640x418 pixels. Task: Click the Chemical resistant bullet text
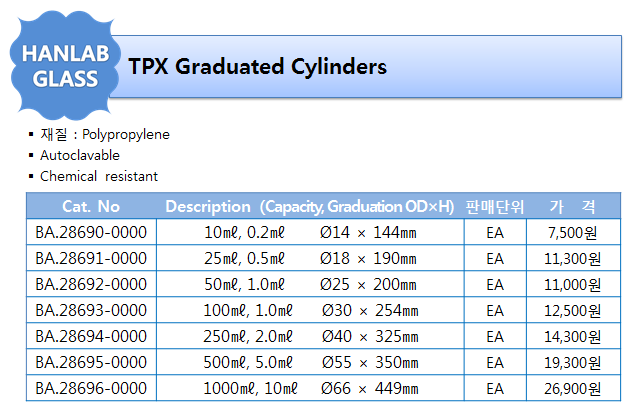click(x=99, y=176)
